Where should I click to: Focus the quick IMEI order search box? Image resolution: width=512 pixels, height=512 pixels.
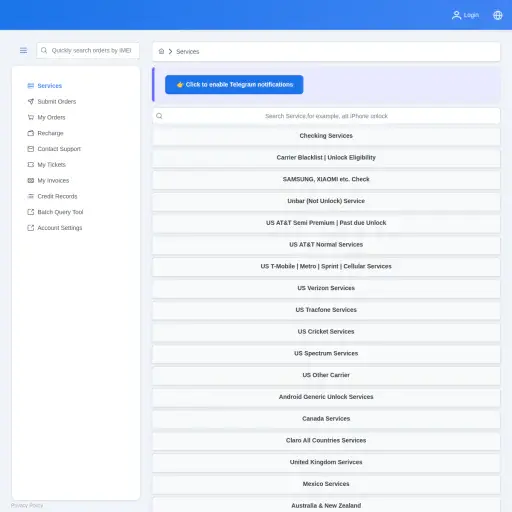coord(88,50)
